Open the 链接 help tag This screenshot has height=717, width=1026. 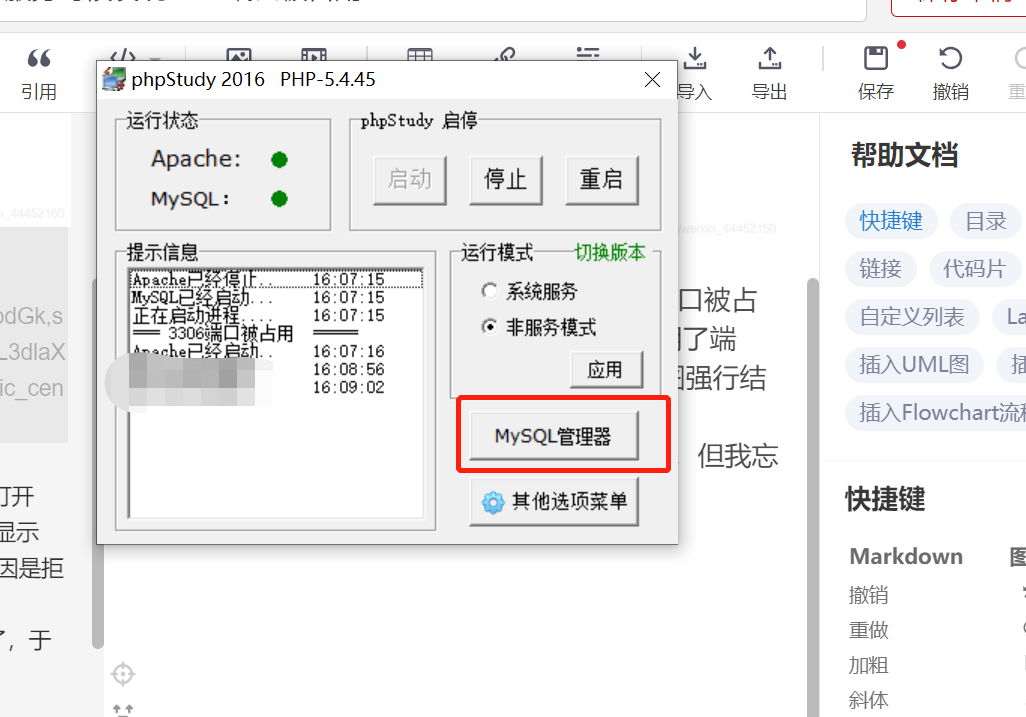881,269
